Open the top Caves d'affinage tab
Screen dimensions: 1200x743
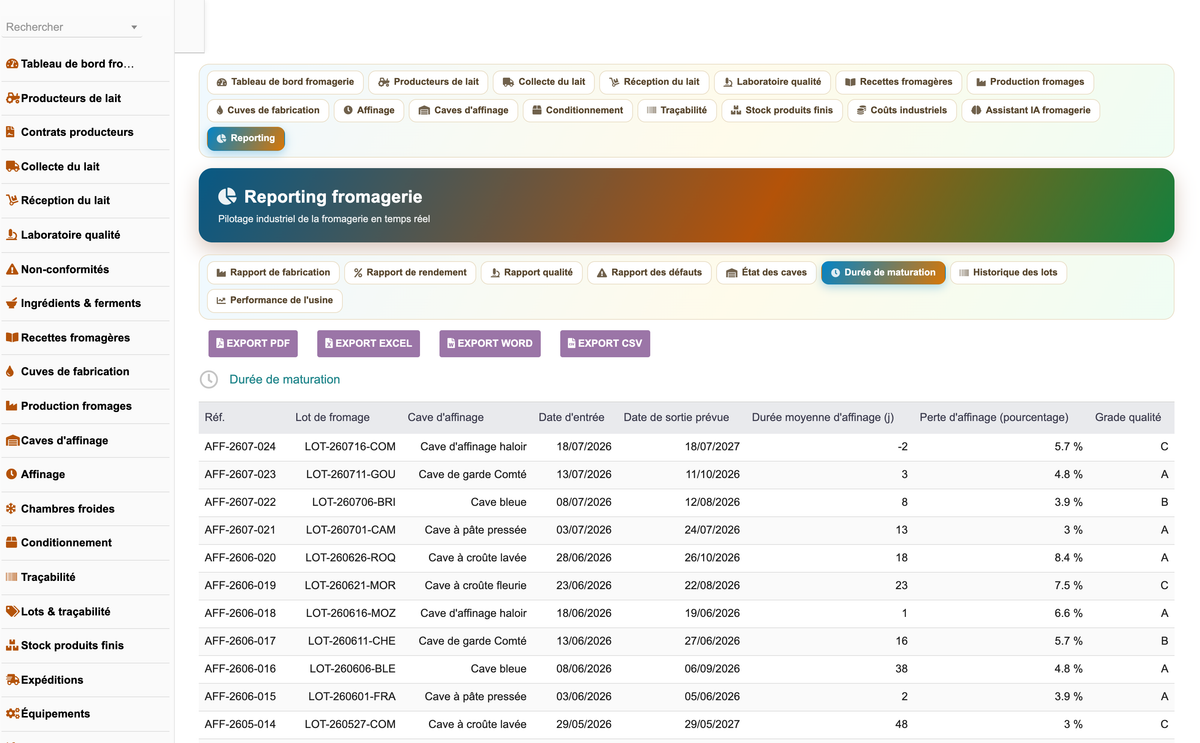[463, 110]
